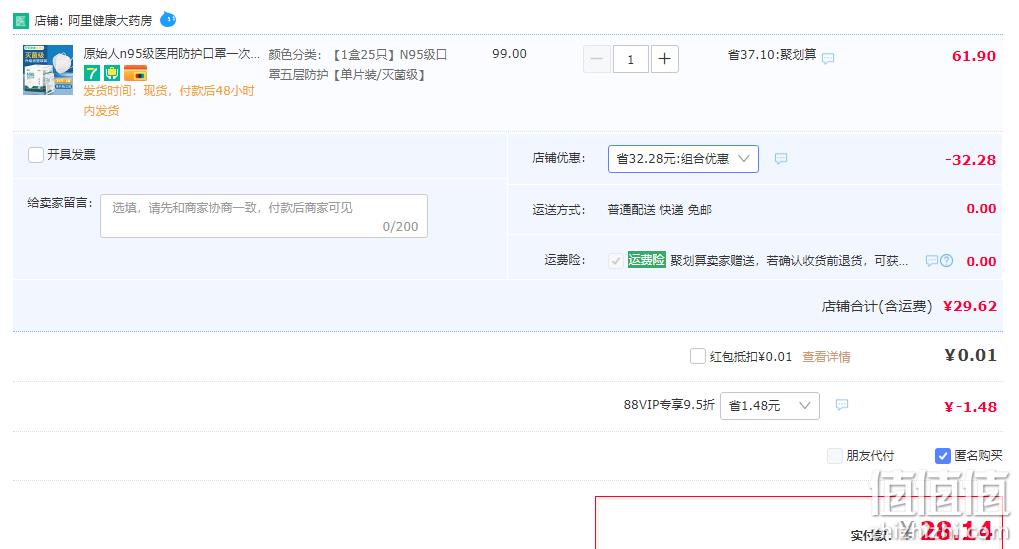This screenshot has height=549, width=1019.
Task: Click the comment icon in 运费险 row
Action: (x=932, y=261)
